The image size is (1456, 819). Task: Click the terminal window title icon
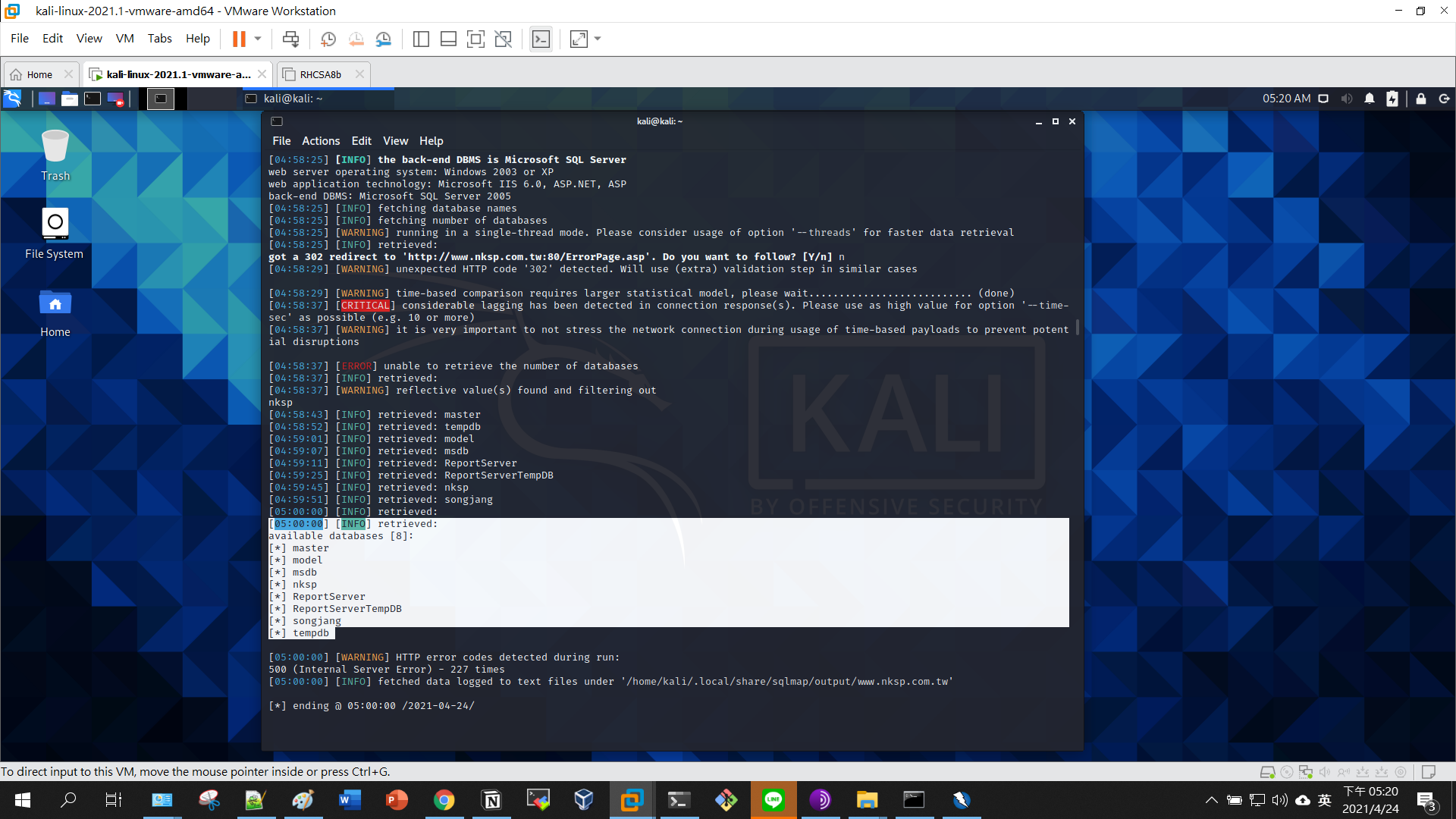(277, 121)
